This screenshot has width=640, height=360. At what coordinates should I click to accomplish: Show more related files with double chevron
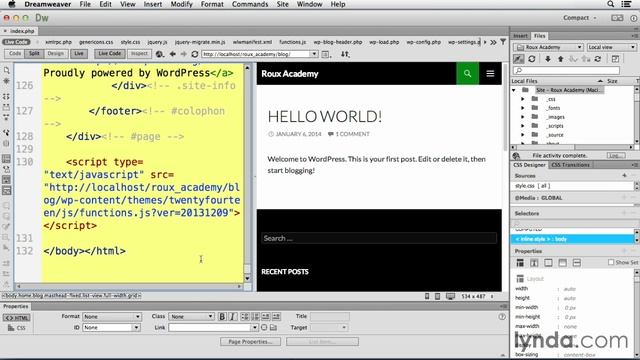493,42
